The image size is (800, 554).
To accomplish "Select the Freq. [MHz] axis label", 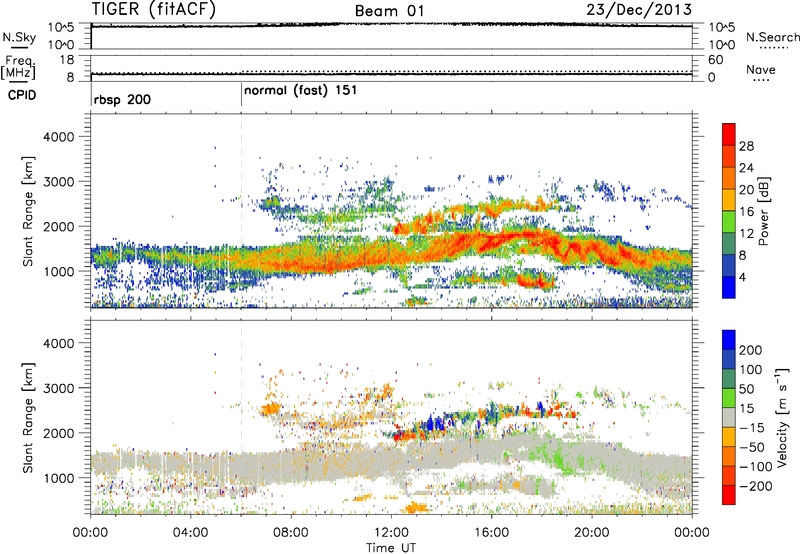I will (x=18, y=67).
